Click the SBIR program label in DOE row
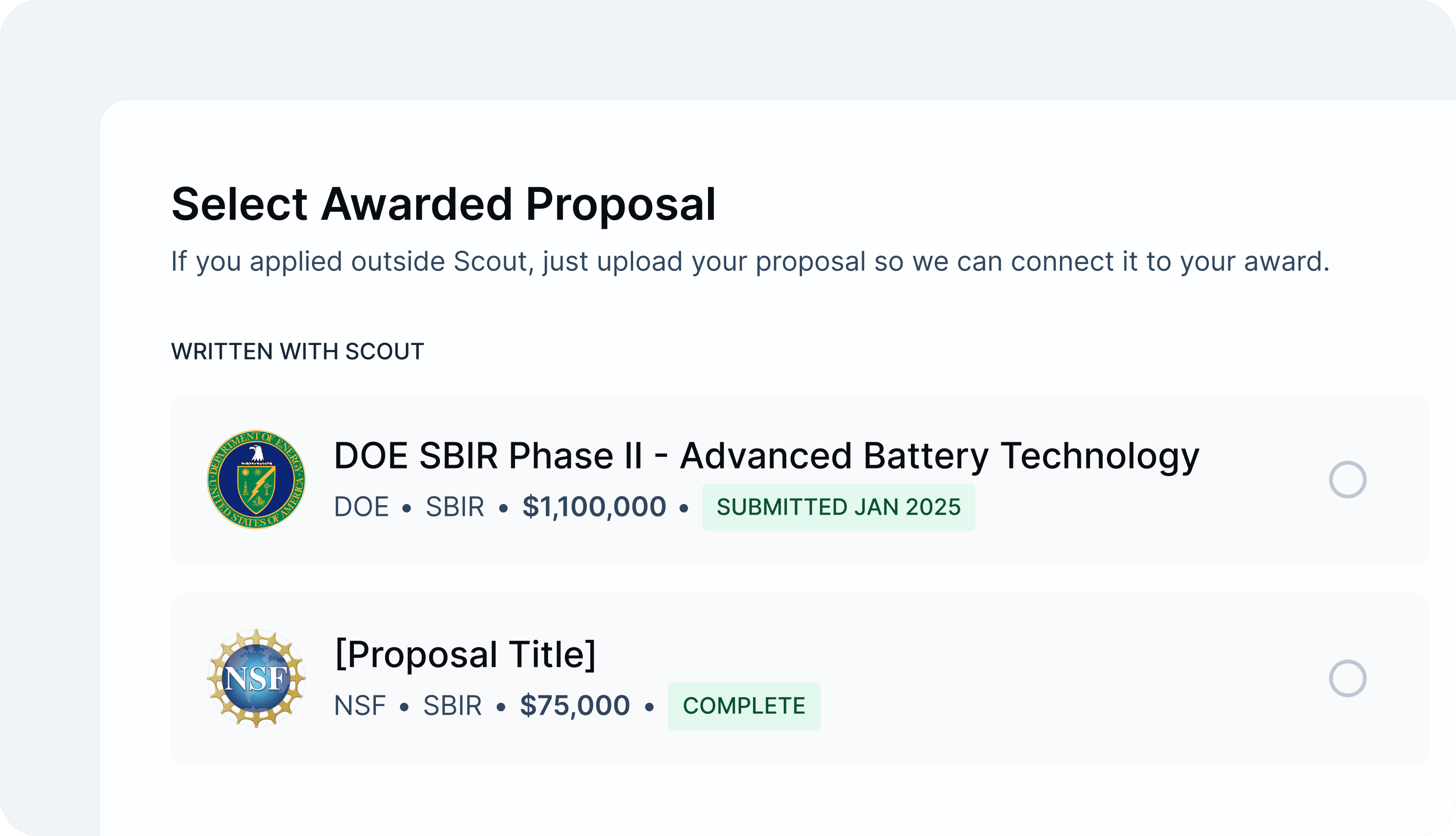This screenshot has width=1456, height=836. pos(455,507)
